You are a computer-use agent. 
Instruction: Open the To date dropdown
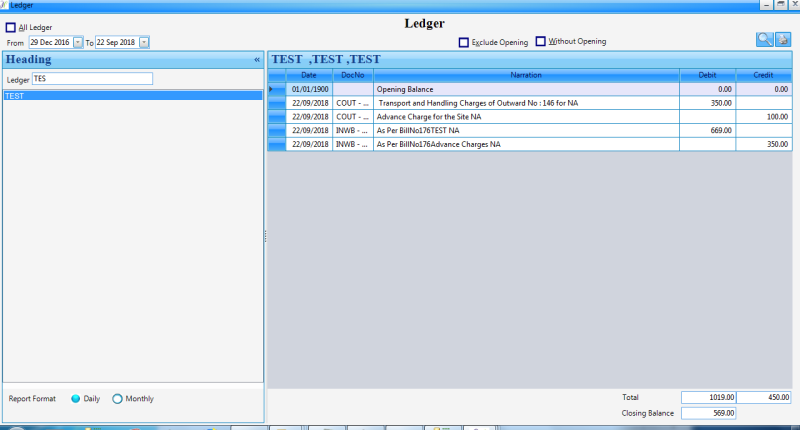[144, 43]
